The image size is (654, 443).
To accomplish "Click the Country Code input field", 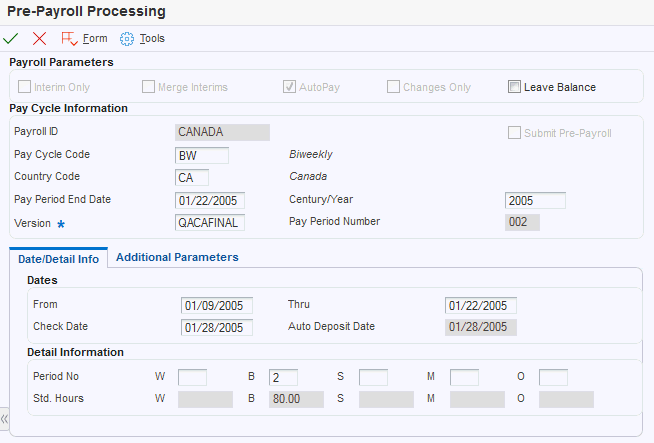I will coord(191,177).
